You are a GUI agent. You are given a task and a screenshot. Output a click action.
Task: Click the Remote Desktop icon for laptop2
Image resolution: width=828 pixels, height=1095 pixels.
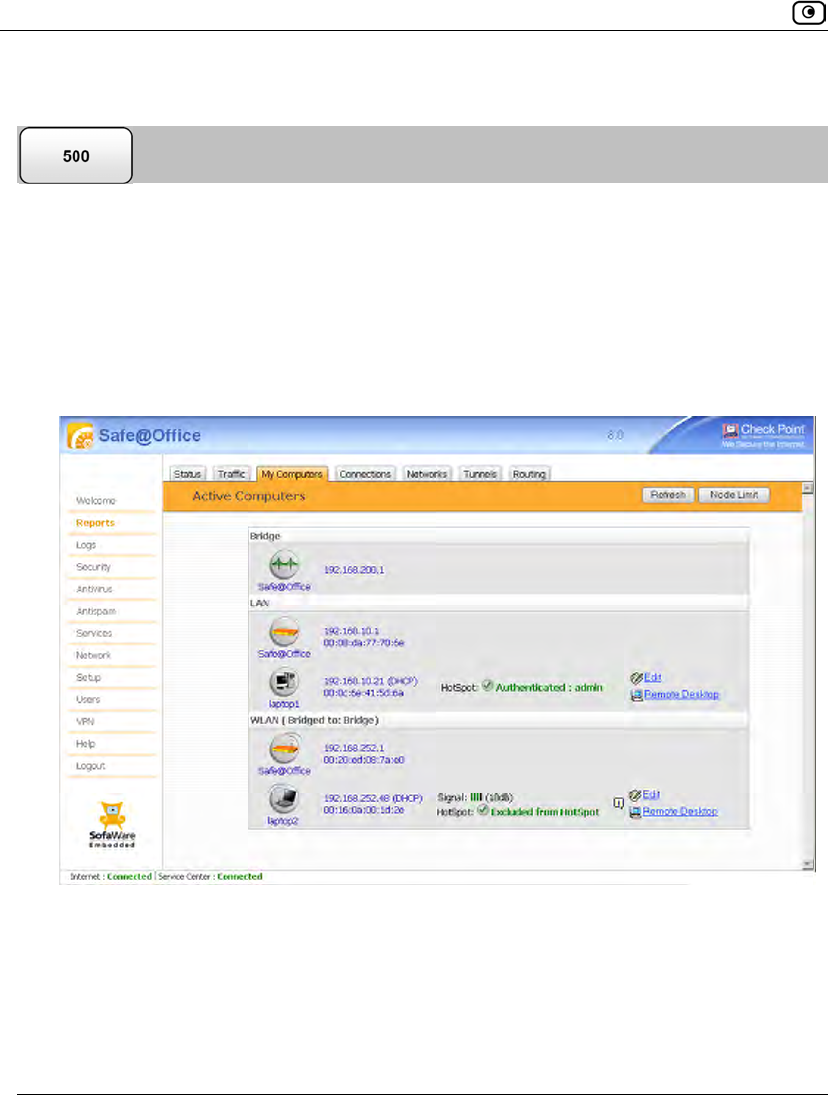click(635, 812)
